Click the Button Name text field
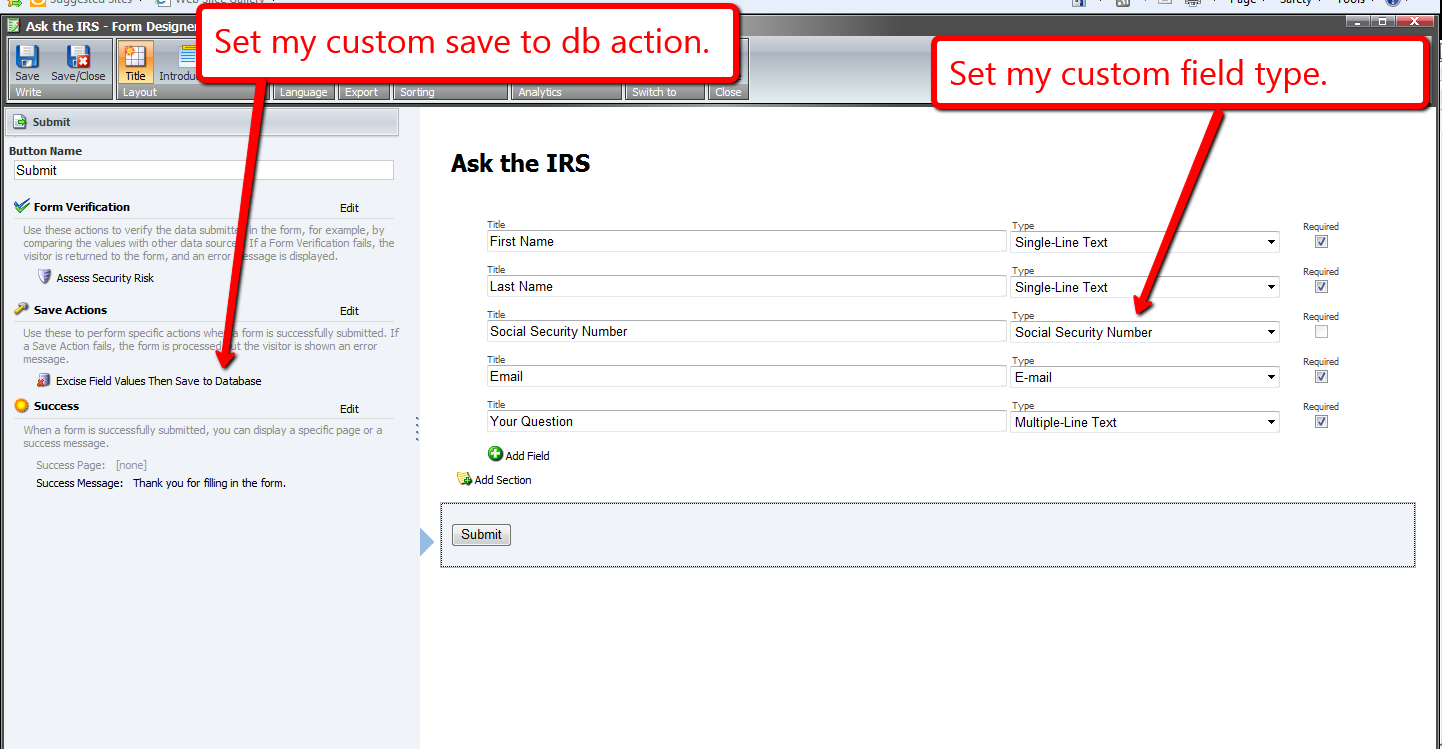The image size is (1442, 749). point(204,170)
